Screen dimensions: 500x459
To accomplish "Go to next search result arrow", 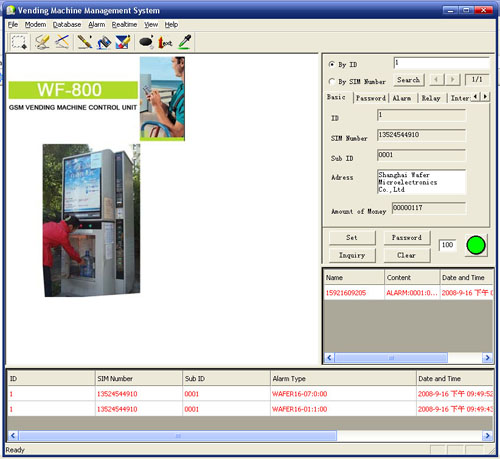I will pyautogui.click(x=453, y=80).
